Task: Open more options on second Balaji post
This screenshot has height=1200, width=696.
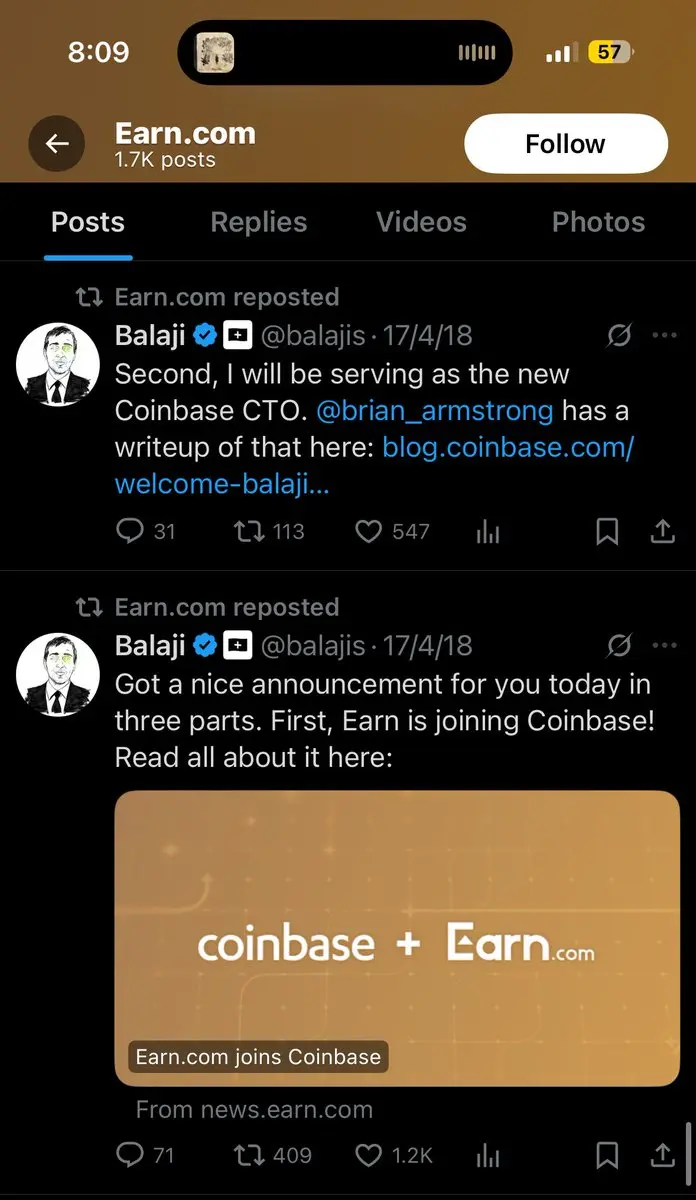Action: [664, 646]
